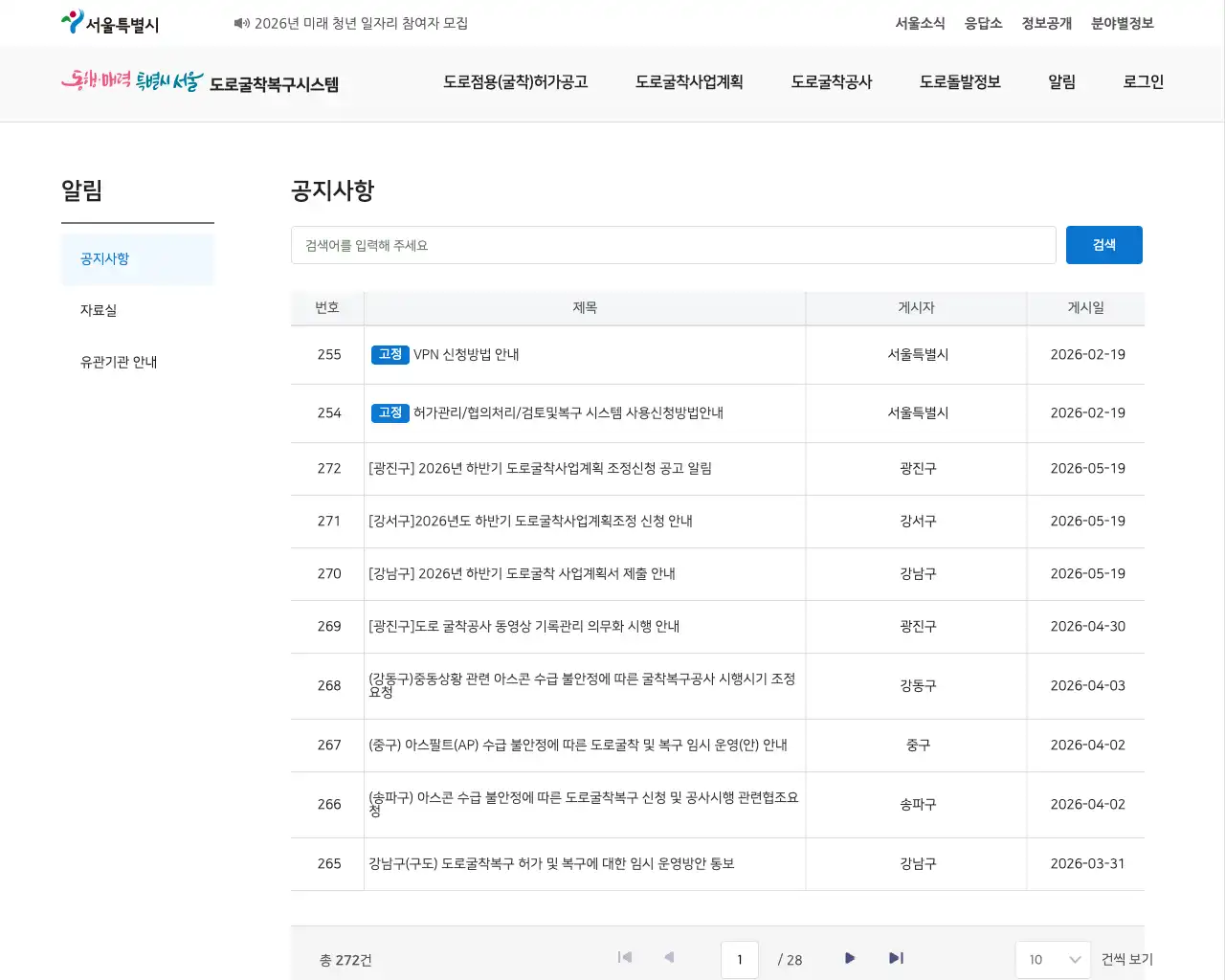This screenshot has width=1225, height=980.
Task: Select 유관기관 안내 in the sidebar
Action: tap(138, 362)
